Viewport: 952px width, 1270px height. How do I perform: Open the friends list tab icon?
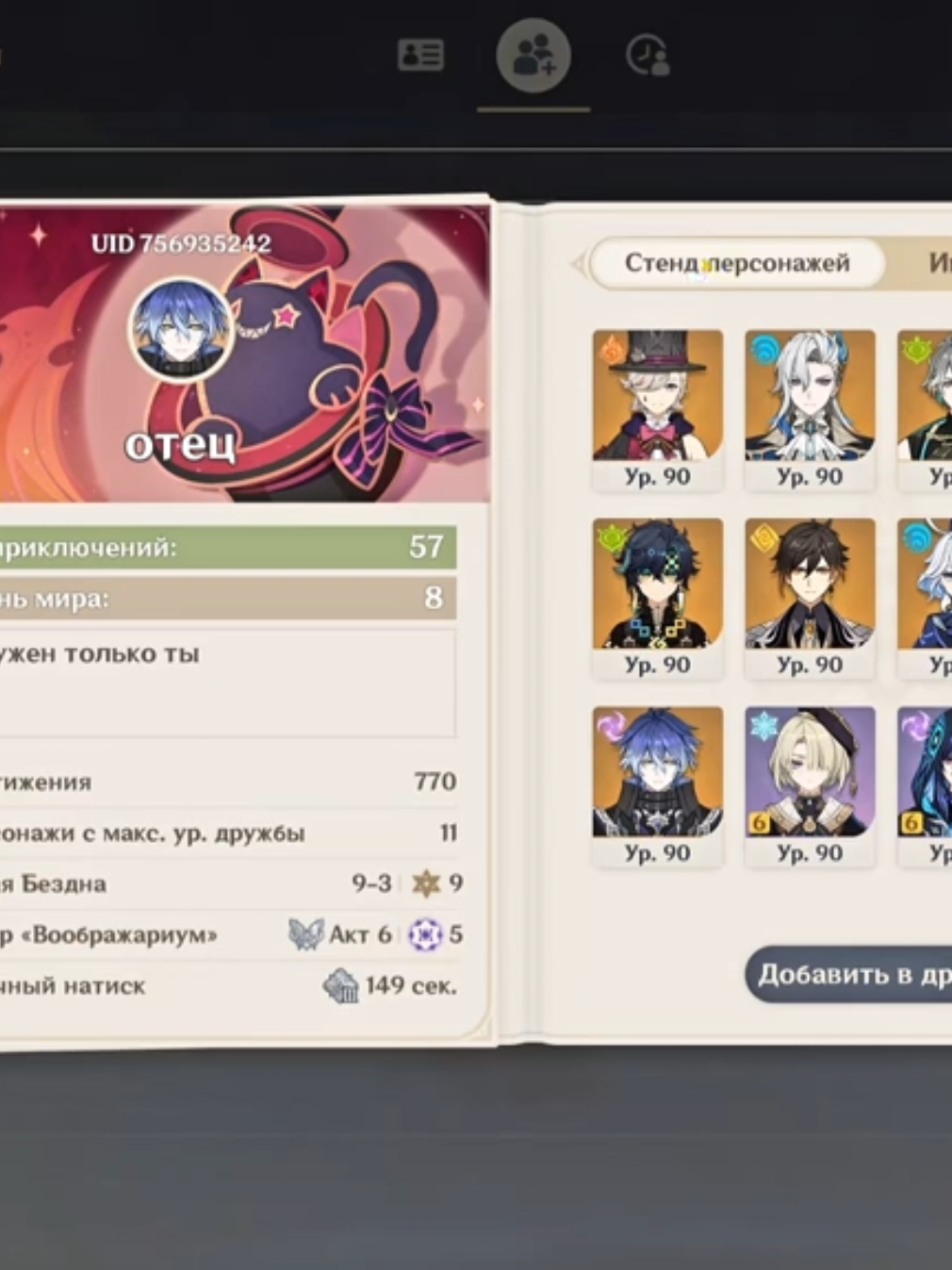pyautogui.click(x=420, y=55)
